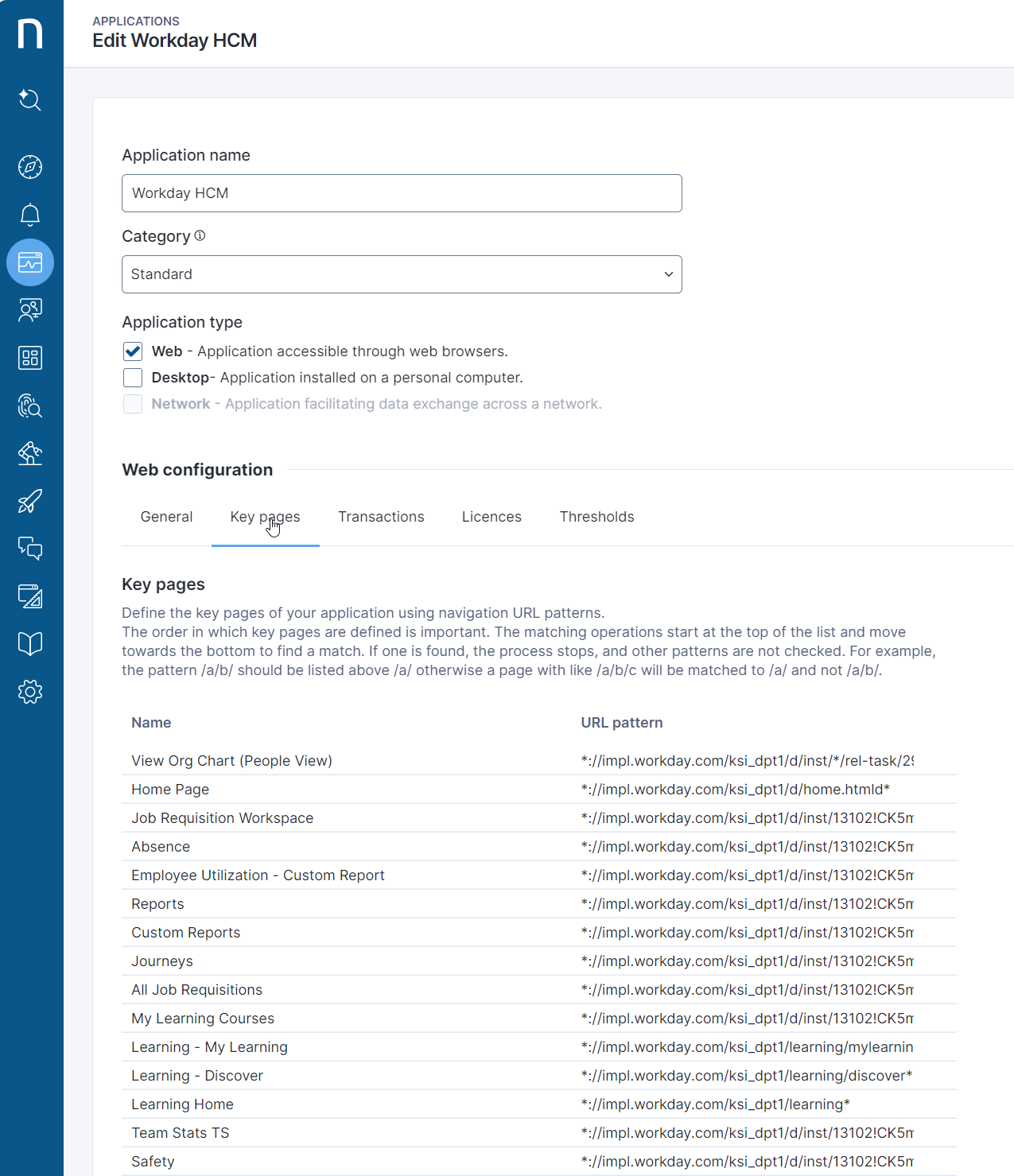
Task: Select the Custom Reports key page name
Action: [185, 933]
